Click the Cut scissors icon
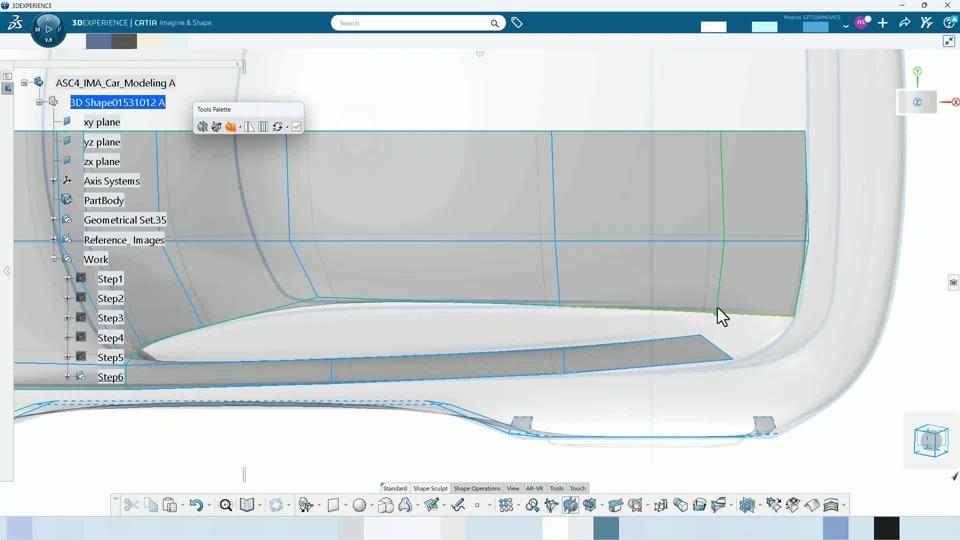The width and height of the screenshot is (960, 540). coord(131,505)
